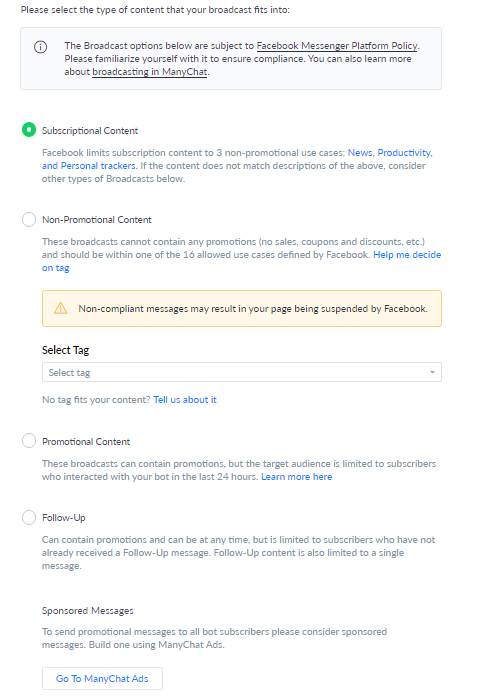480x700 pixels.
Task: Select the Non-Promotional Content radio button
Action: [x=29, y=219]
